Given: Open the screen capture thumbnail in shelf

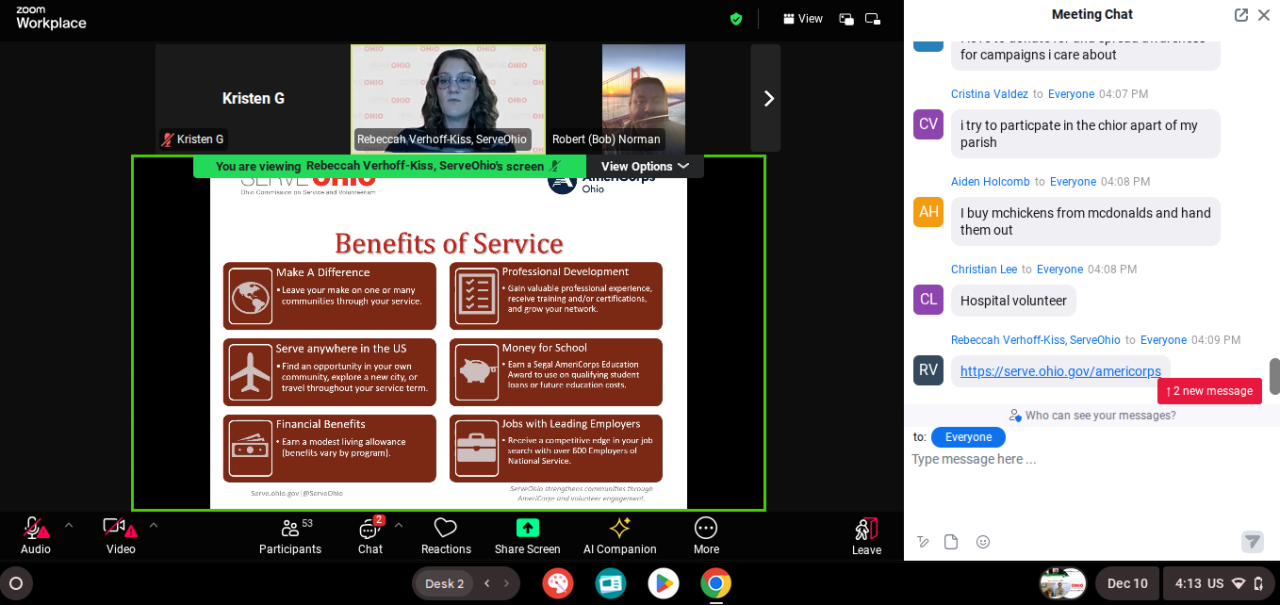Looking at the screenshot, I should click(x=1062, y=583).
